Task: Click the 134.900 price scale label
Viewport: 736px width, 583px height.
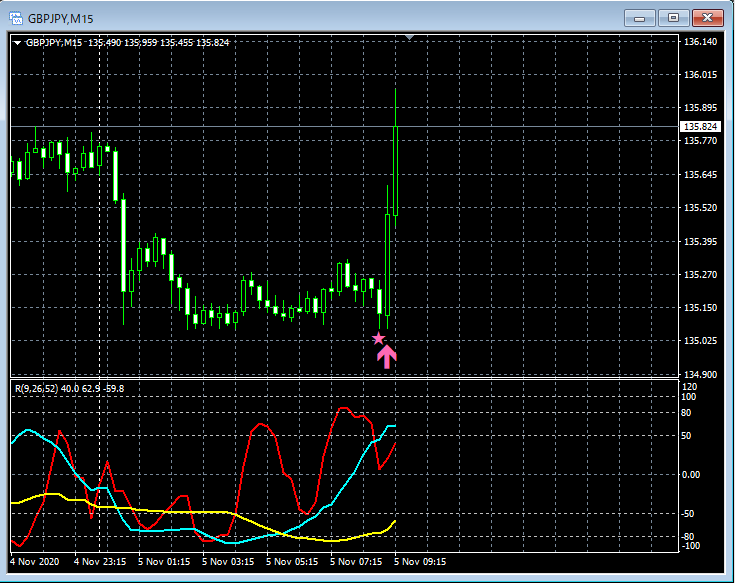Action: 700,375
